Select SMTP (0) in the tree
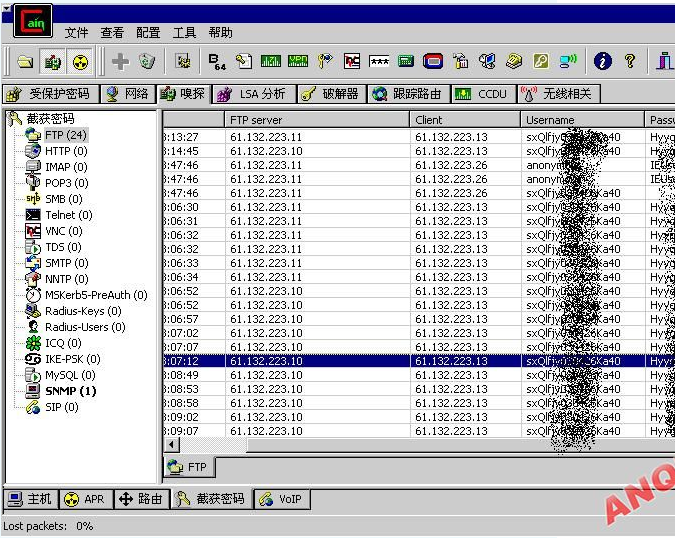Image resolution: width=675 pixels, height=538 pixels. click(67, 263)
